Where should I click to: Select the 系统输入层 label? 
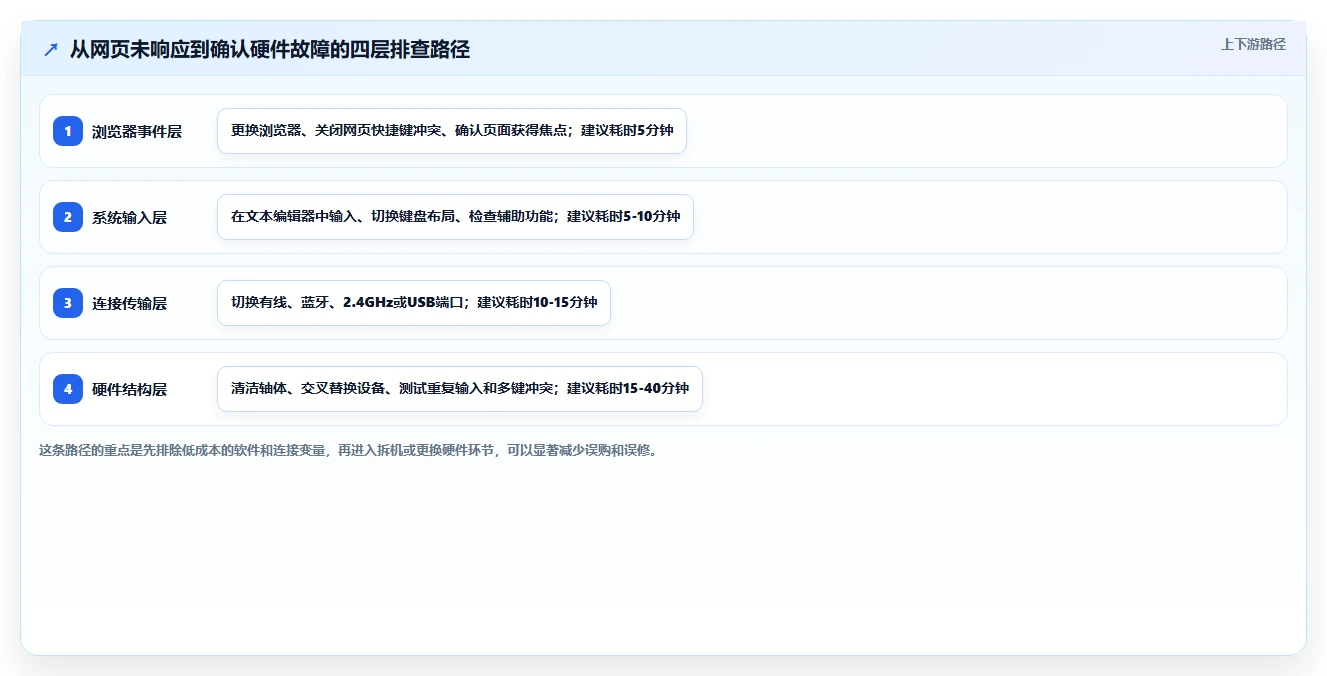tap(130, 217)
